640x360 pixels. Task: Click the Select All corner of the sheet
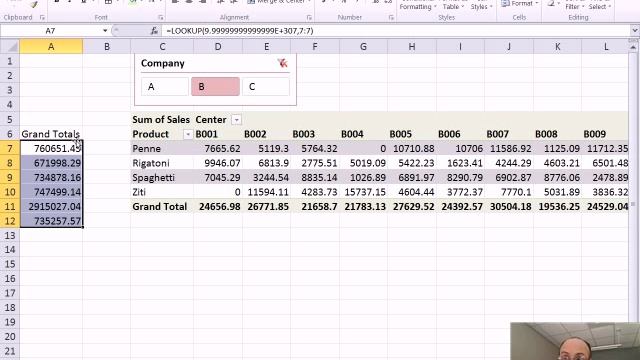pyautogui.click(x=10, y=47)
